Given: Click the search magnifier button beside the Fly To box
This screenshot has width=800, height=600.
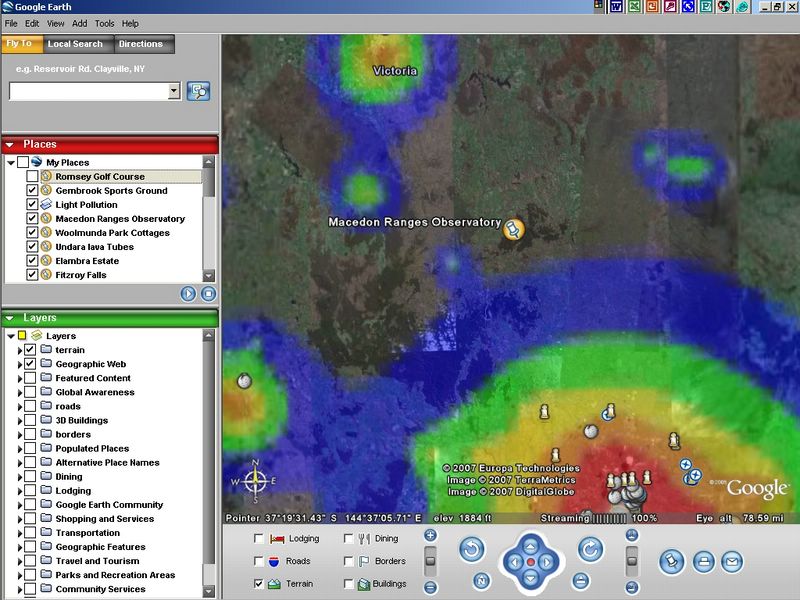Looking at the screenshot, I should pyautogui.click(x=198, y=91).
